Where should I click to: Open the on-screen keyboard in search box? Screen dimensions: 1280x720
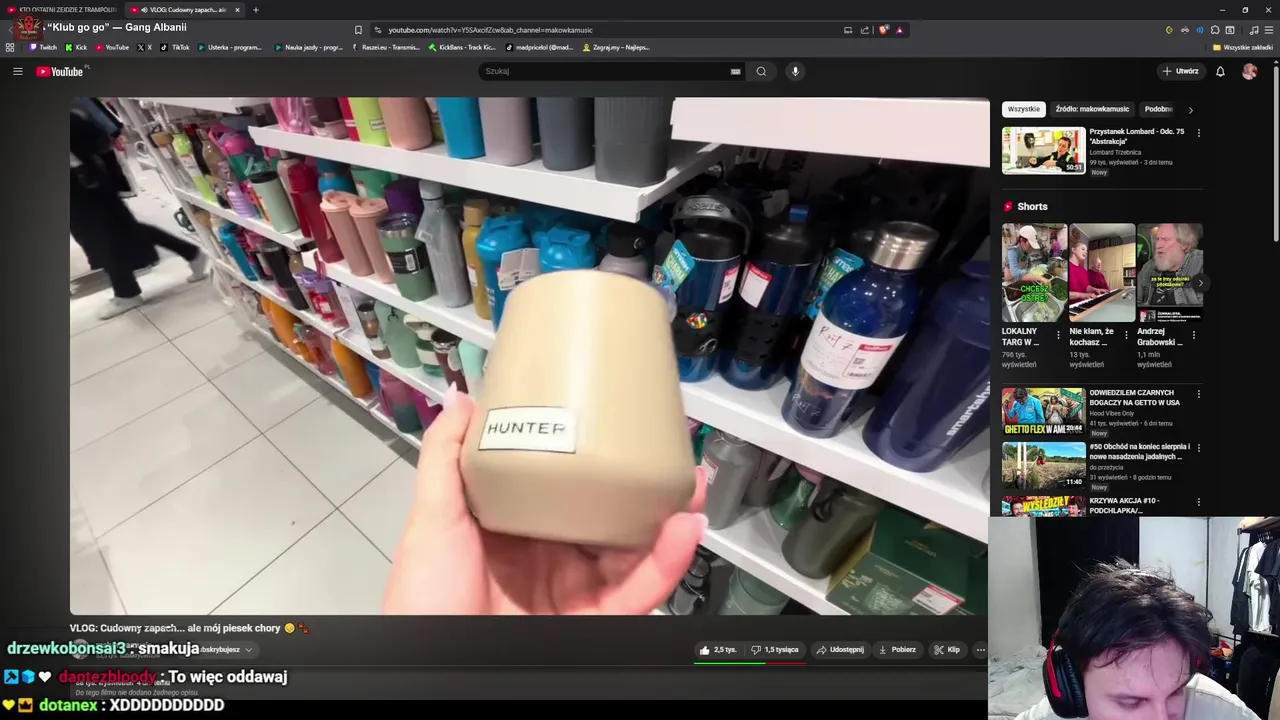735,71
